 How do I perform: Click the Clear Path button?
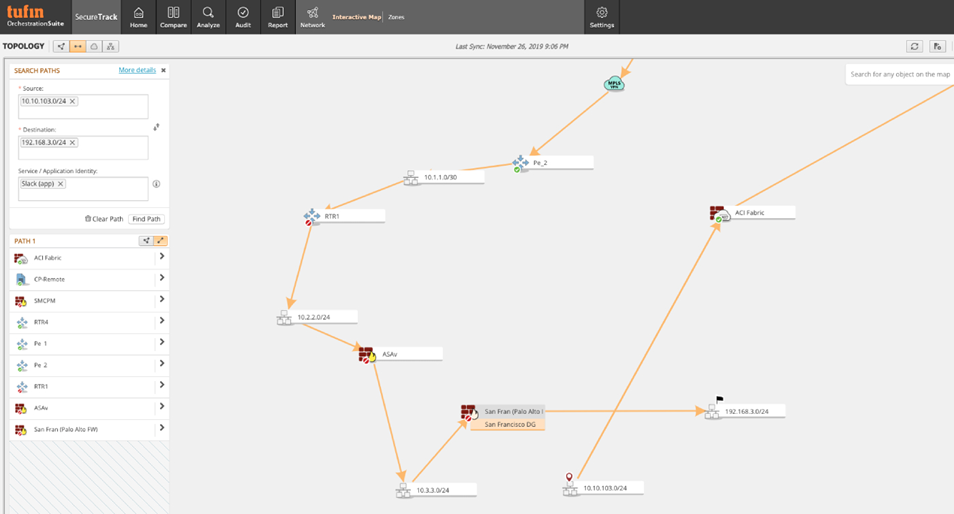[104, 219]
